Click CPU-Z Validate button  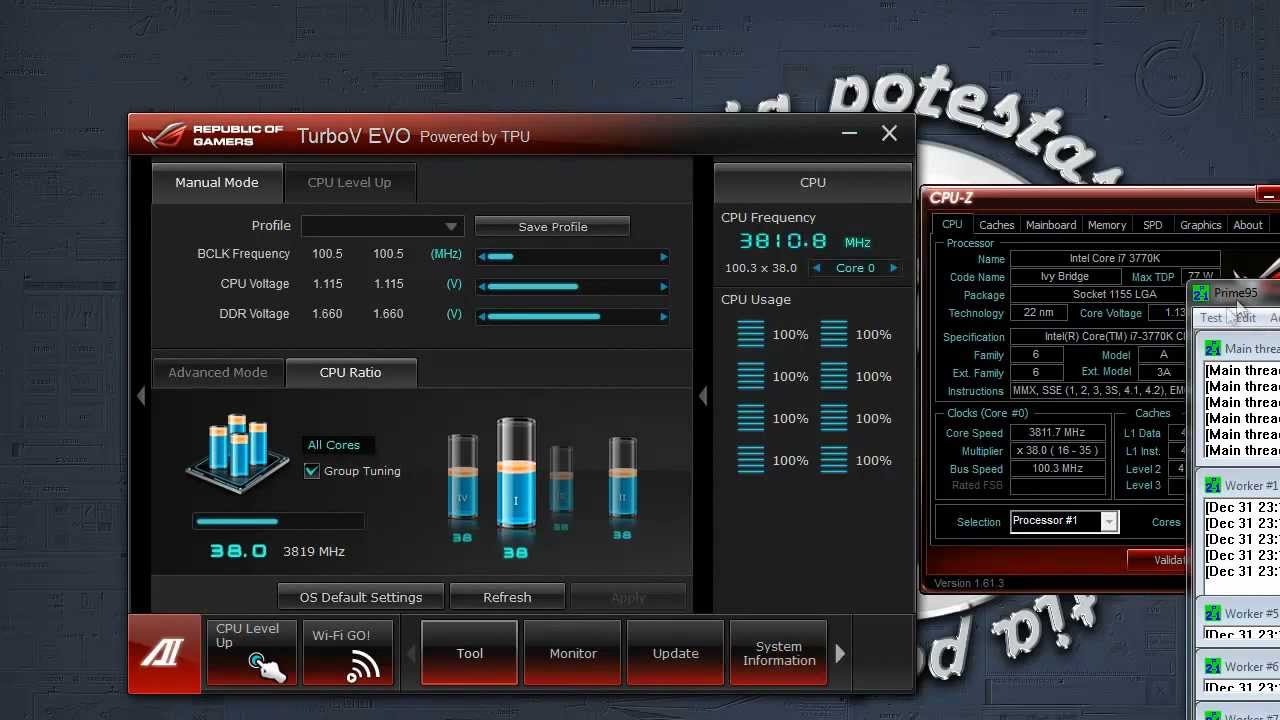pyautogui.click(x=1158, y=560)
